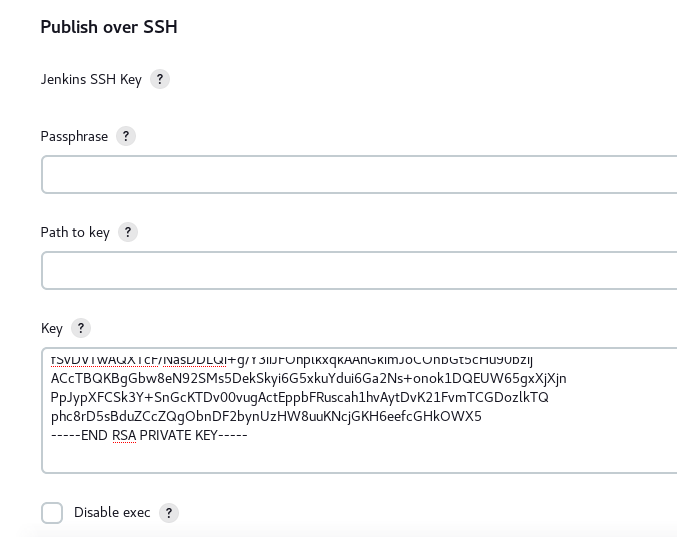Click empty space below END line in Key box

point(359,458)
